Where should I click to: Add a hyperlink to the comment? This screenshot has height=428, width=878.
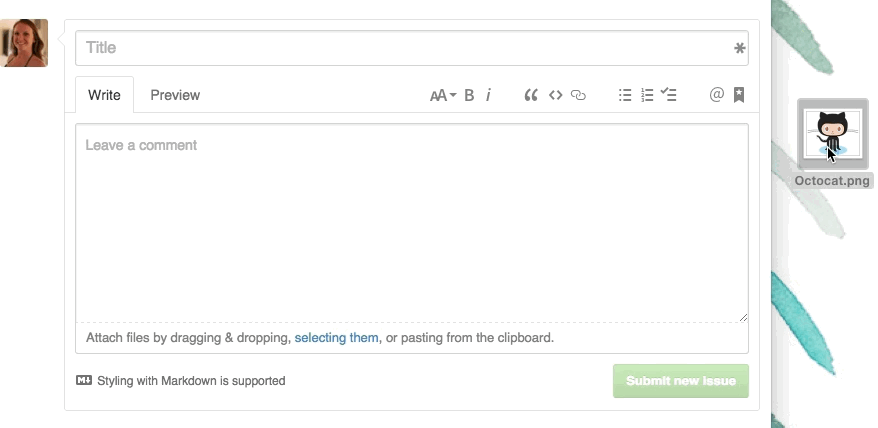pyautogui.click(x=578, y=96)
